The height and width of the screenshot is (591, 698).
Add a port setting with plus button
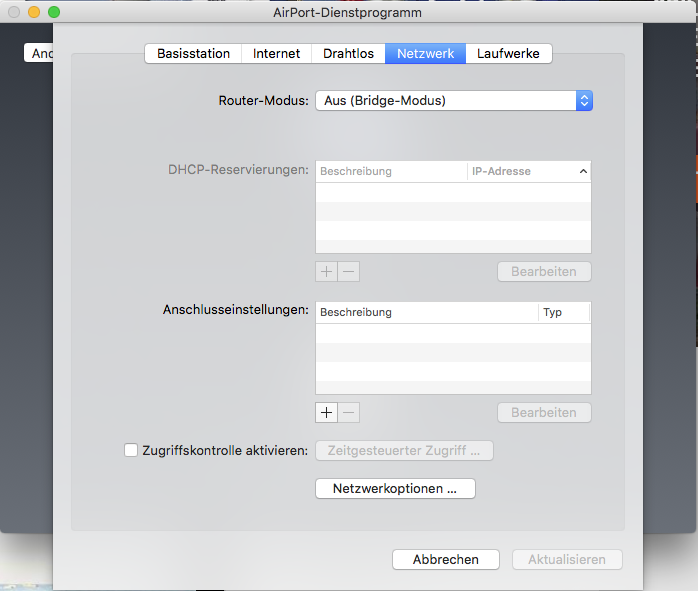tap(326, 413)
